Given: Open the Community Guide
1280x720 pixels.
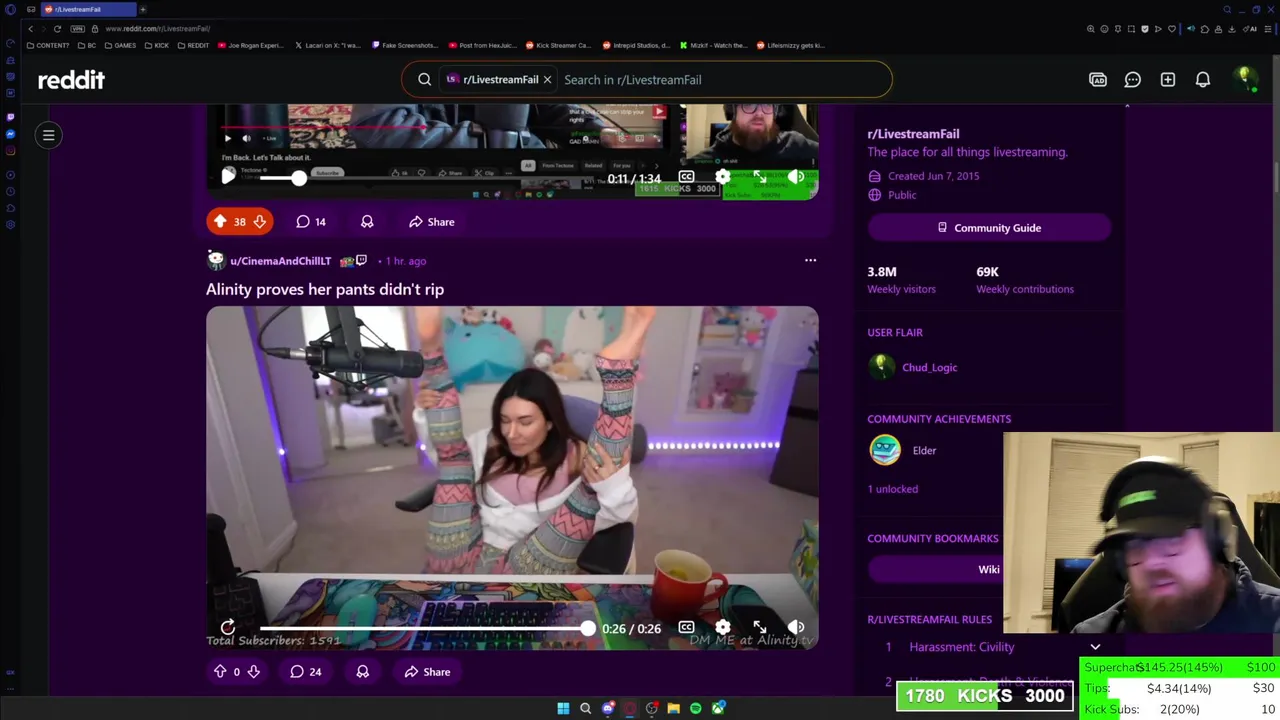Looking at the screenshot, I should click(x=989, y=228).
